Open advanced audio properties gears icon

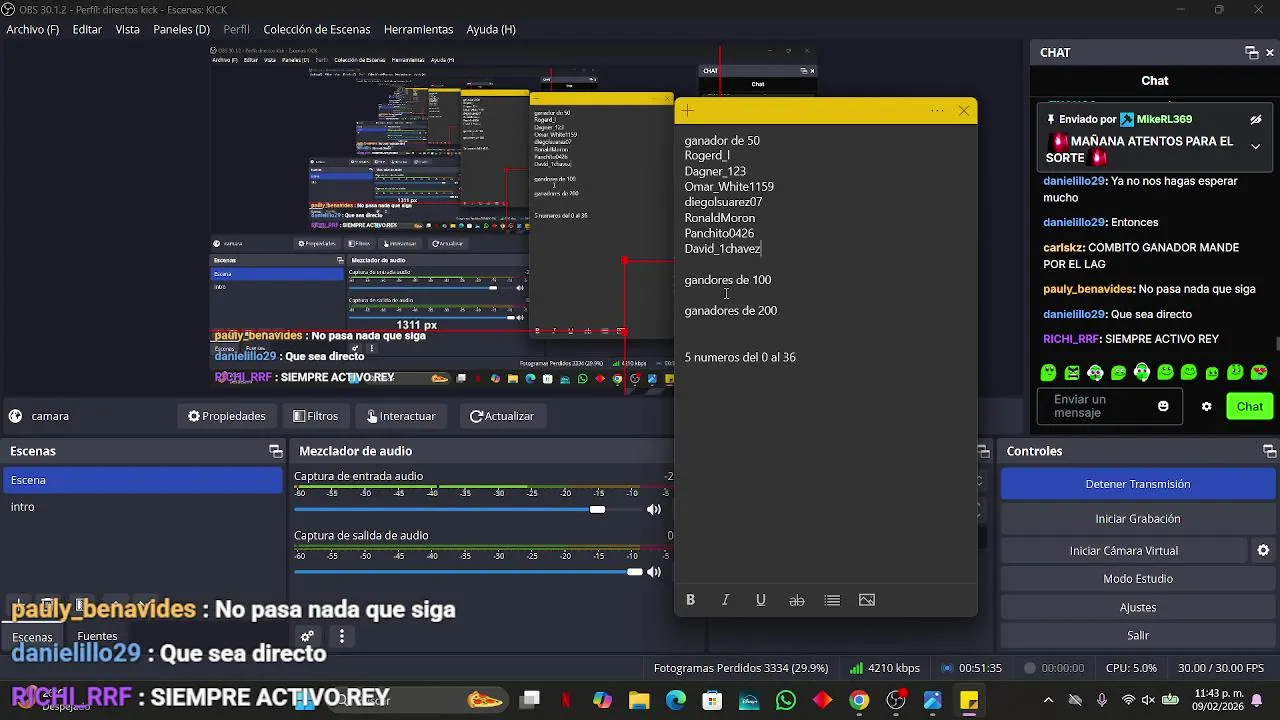(x=308, y=636)
